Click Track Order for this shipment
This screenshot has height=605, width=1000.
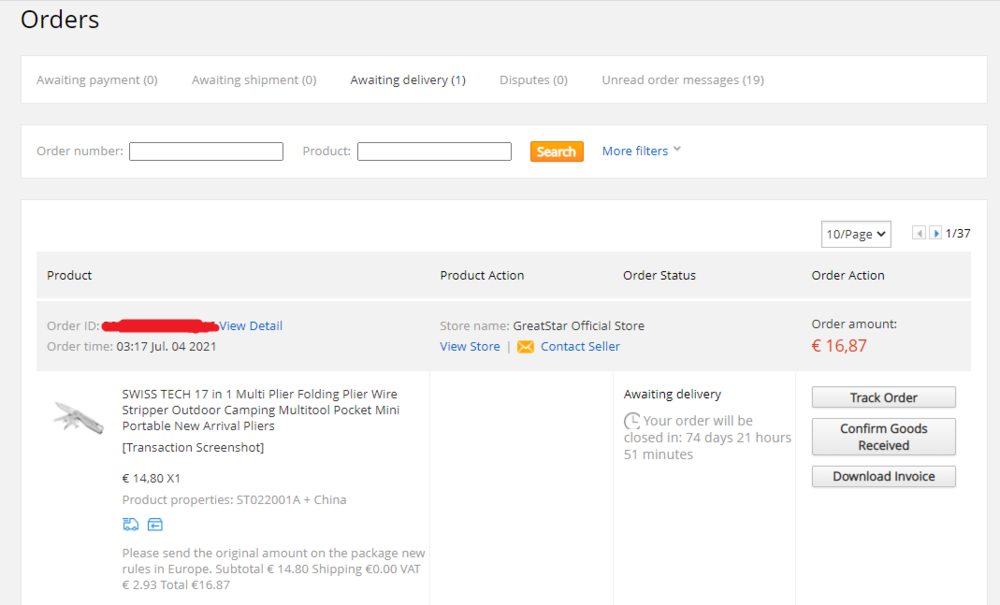point(883,397)
